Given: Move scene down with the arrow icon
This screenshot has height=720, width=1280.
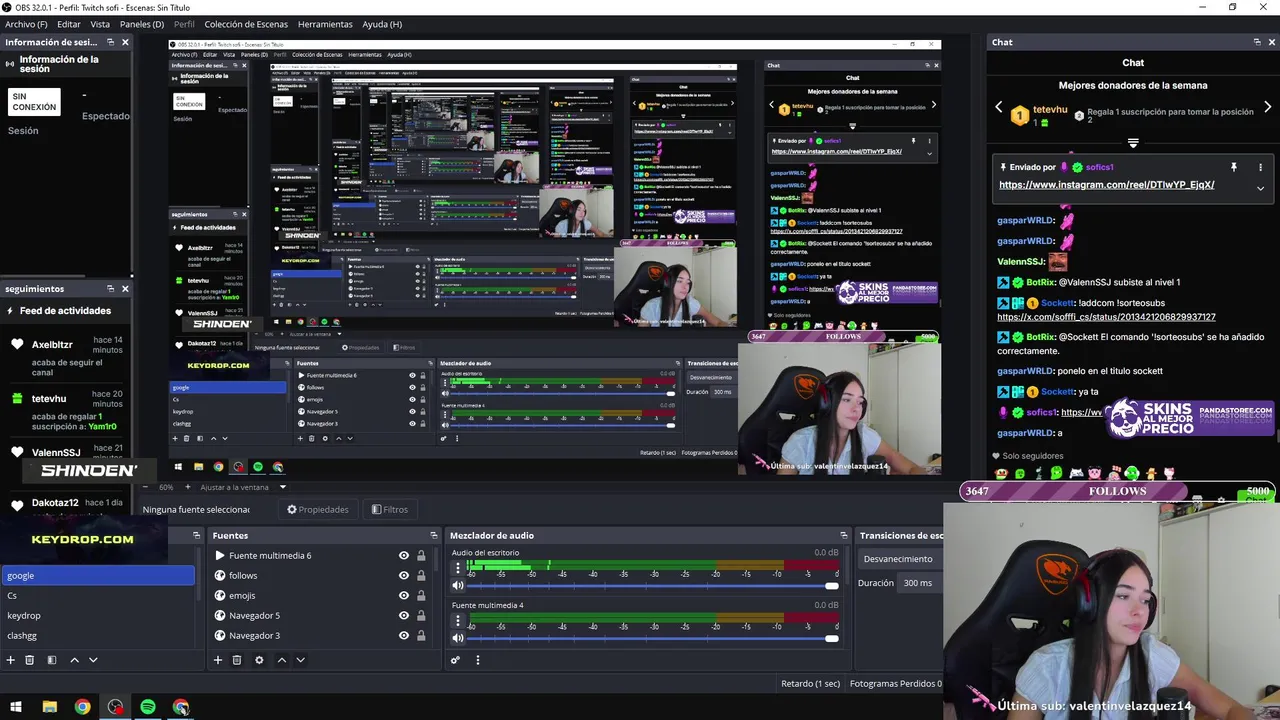Looking at the screenshot, I should point(93,660).
